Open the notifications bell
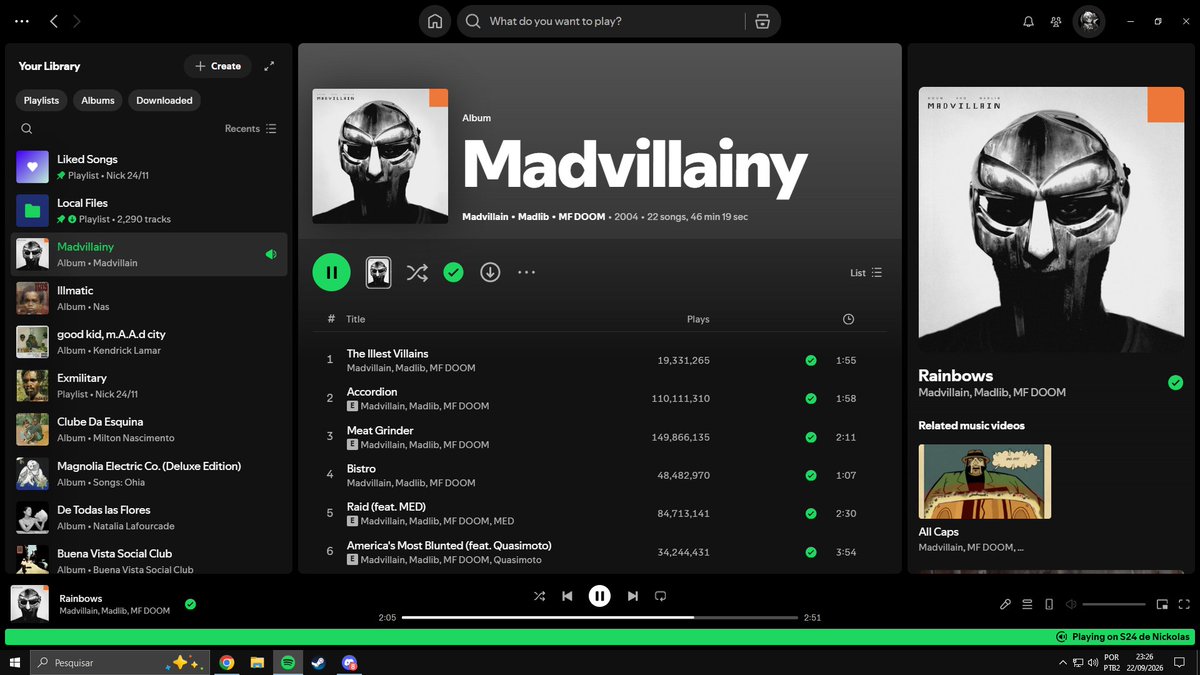 point(1028,21)
